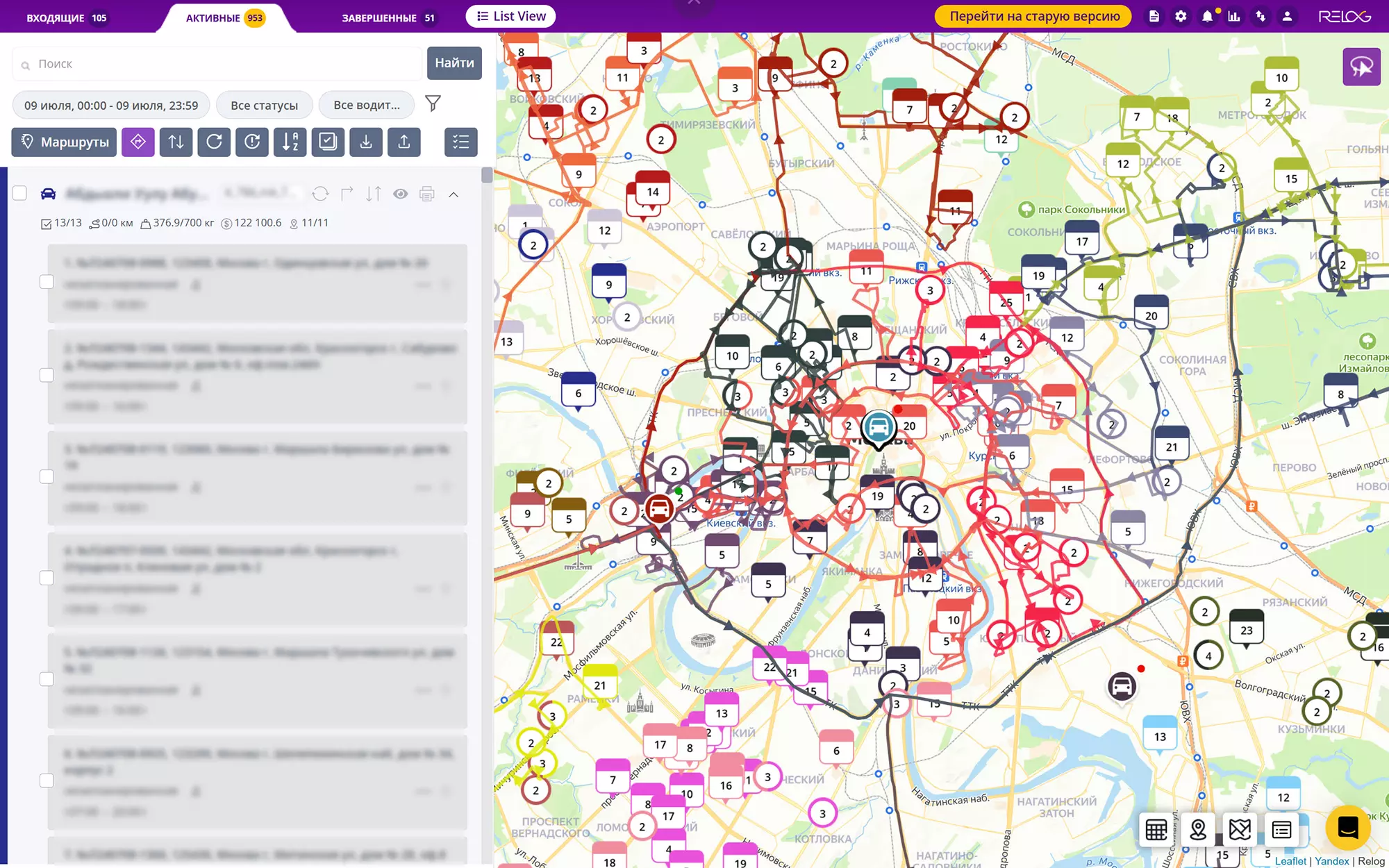1389x868 pixels.
Task: Toggle the route eye visibility icon
Action: click(x=401, y=194)
